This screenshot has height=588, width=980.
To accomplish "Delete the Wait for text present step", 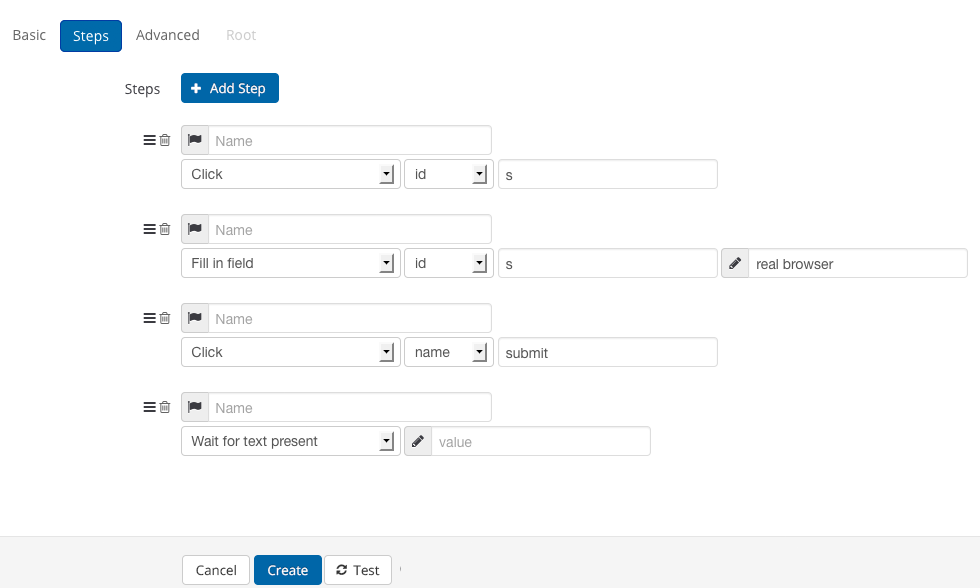I will [x=164, y=407].
